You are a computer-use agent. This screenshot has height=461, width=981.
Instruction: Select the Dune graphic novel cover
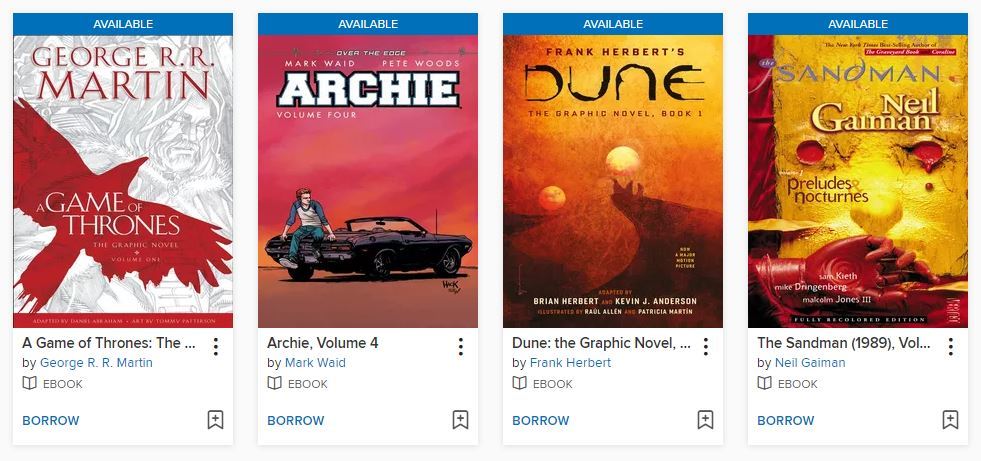click(x=613, y=181)
